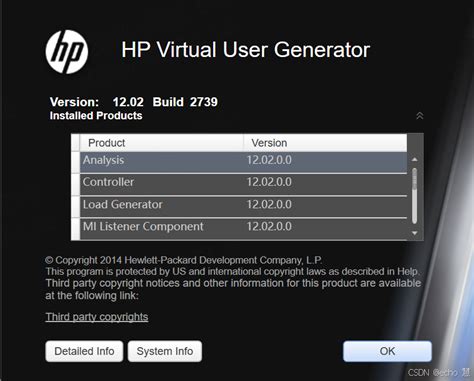Click the HP logo icon
474x381 pixels.
click(67, 52)
